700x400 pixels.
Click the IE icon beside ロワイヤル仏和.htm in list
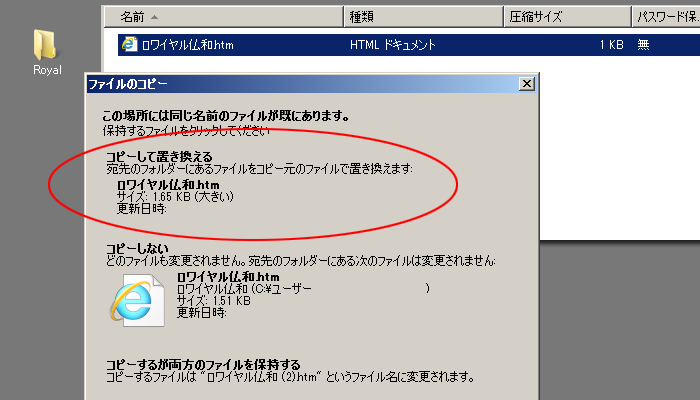pyautogui.click(x=128, y=45)
